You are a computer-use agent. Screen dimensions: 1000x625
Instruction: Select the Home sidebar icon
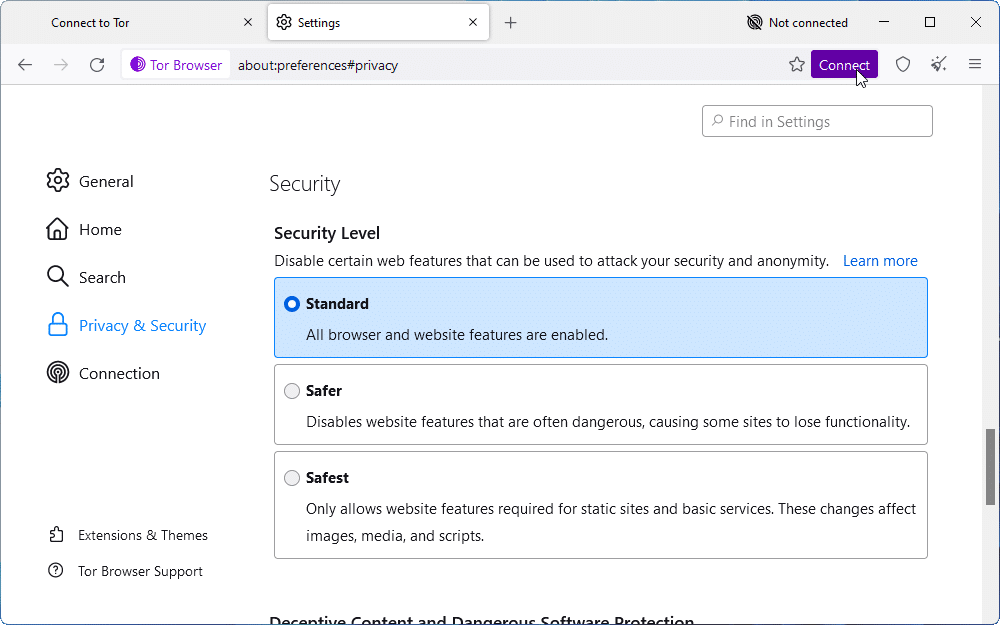pyautogui.click(x=57, y=229)
